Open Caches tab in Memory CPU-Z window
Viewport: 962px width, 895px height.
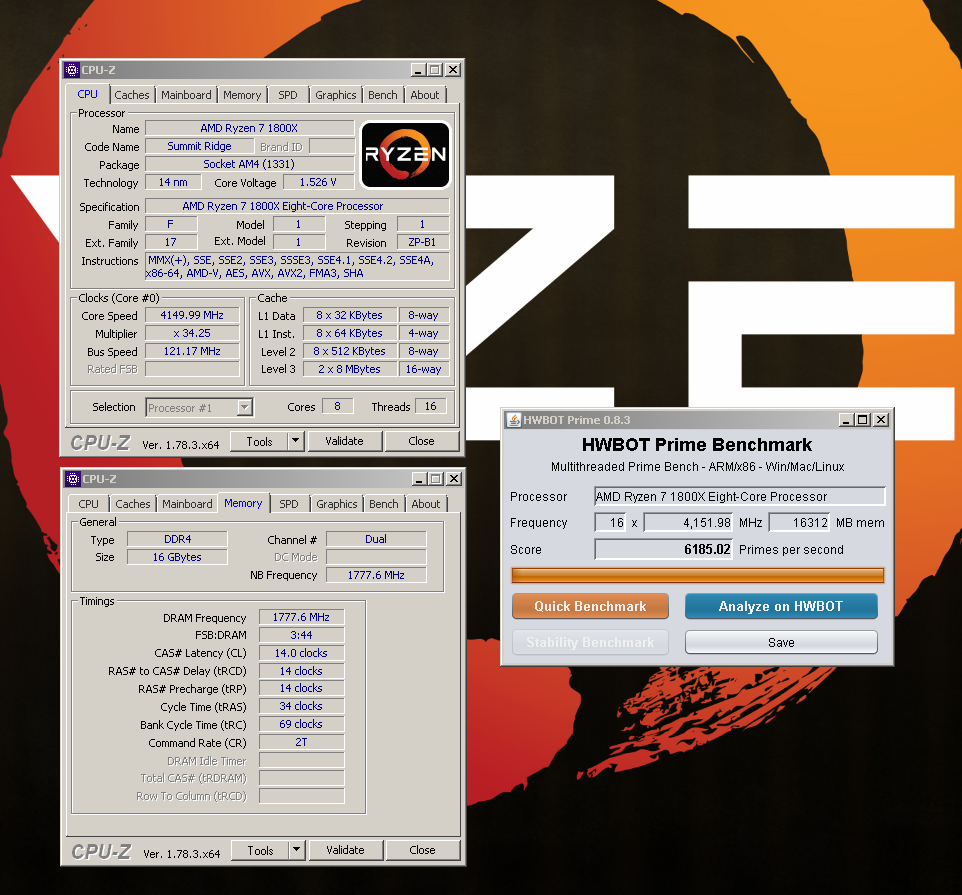click(133, 504)
